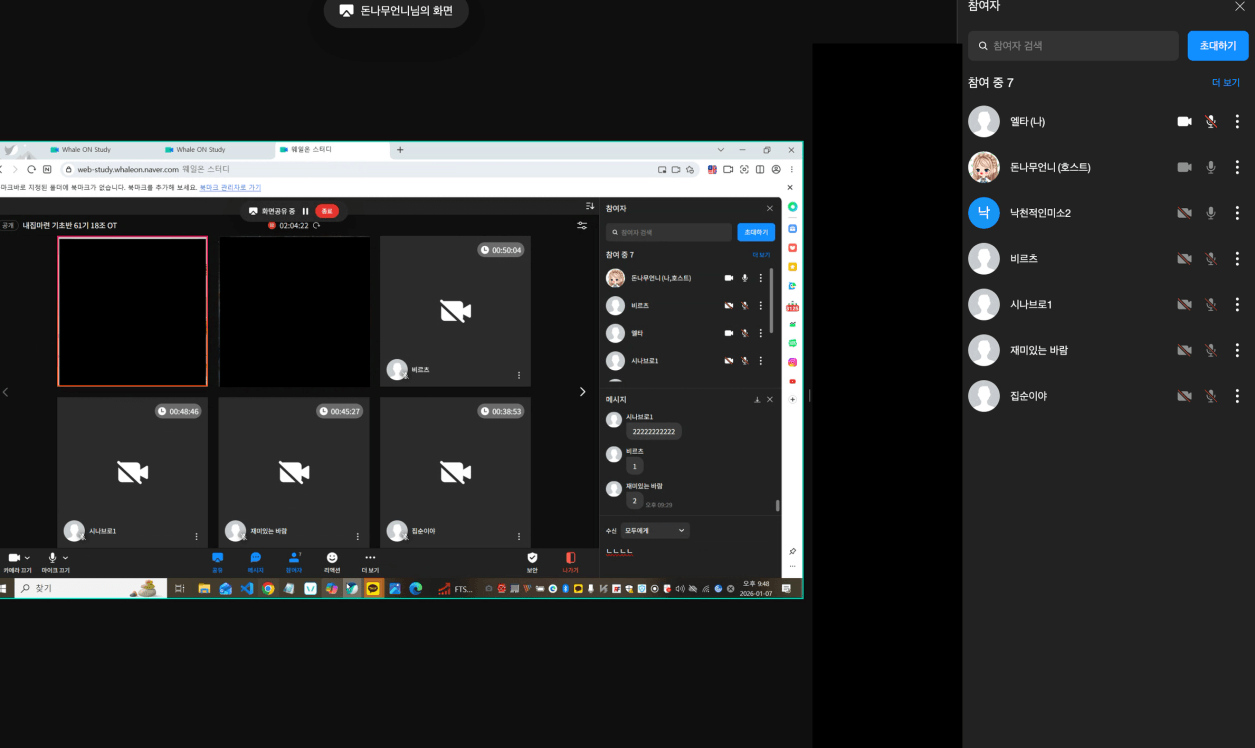
Task: Open the 모두에게 recipient dropdown
Action: click(x=655, y=530)
